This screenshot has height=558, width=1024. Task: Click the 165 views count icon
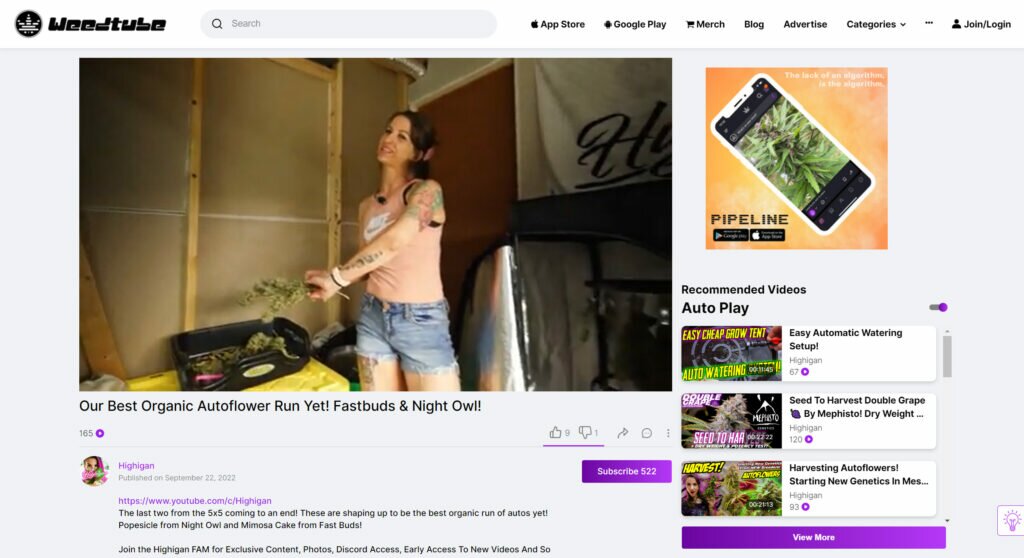click(100, 433)
